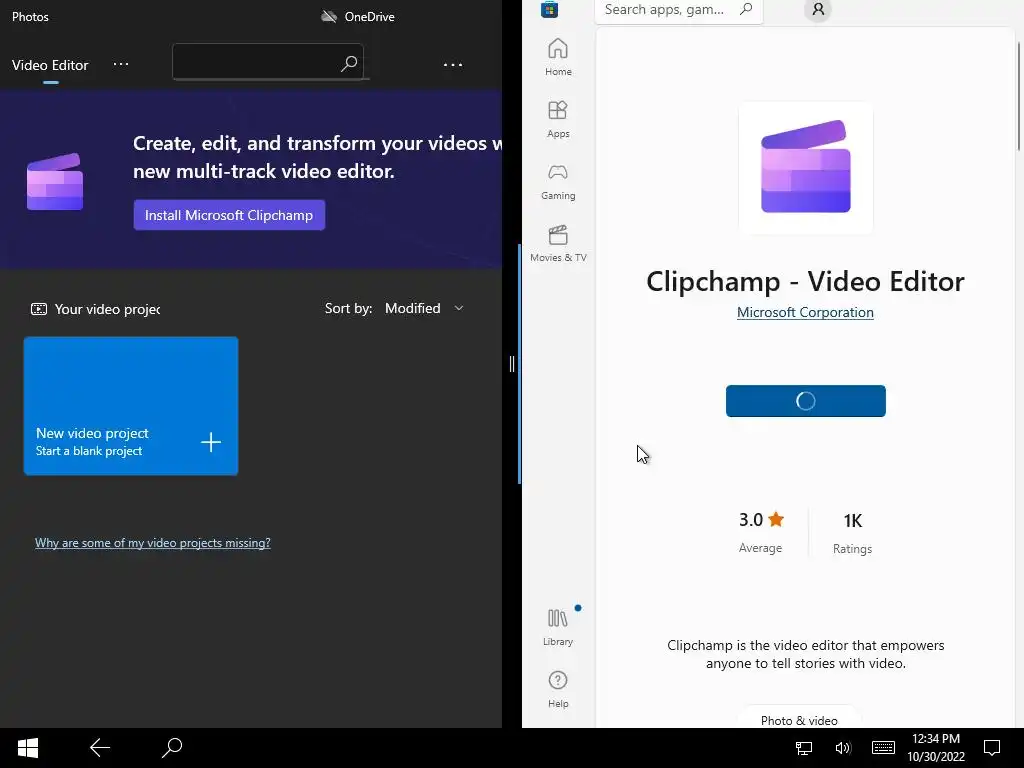The width and height of the screenshot is (1024, 768).
Task: Select the Video Editor tab in Photos
Action: pos(50,65)
